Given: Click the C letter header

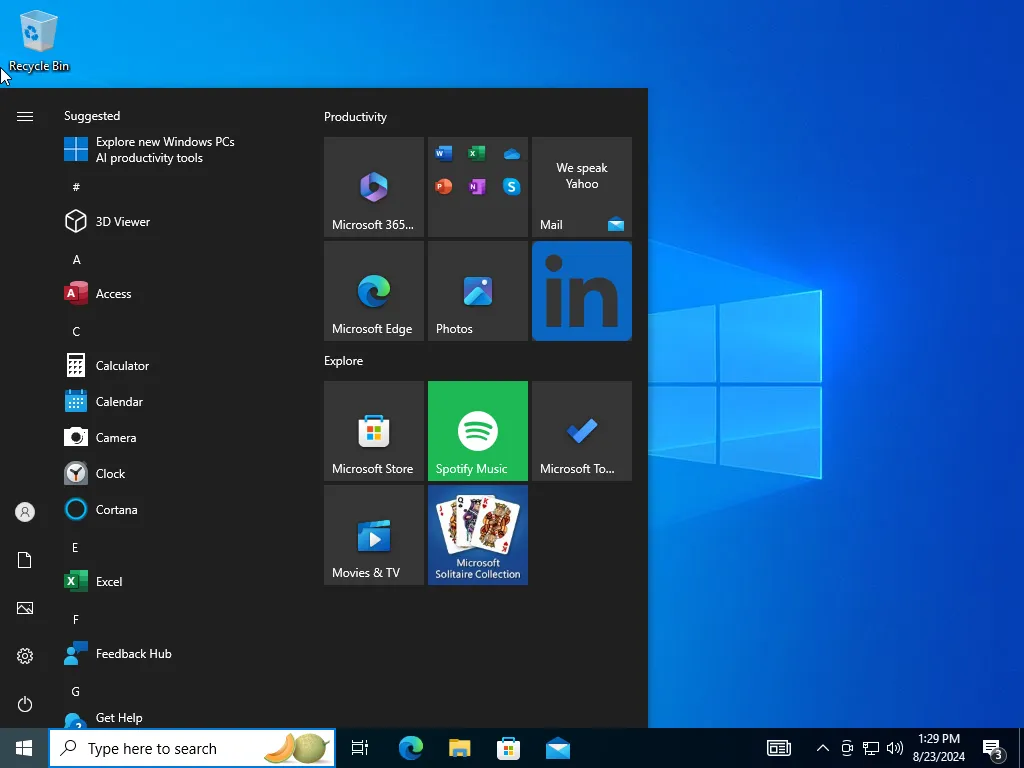Looking at the screenshot, I should tap(76, 332).
